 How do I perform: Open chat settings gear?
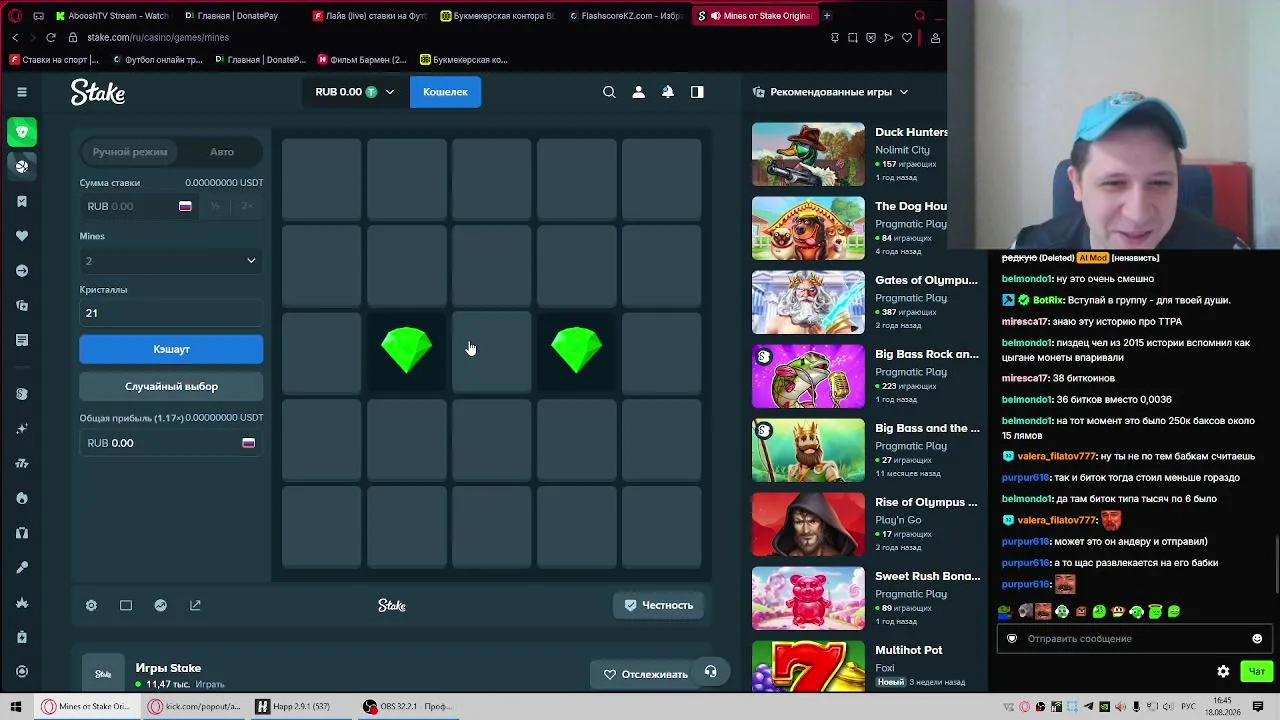coord(1223,671)
